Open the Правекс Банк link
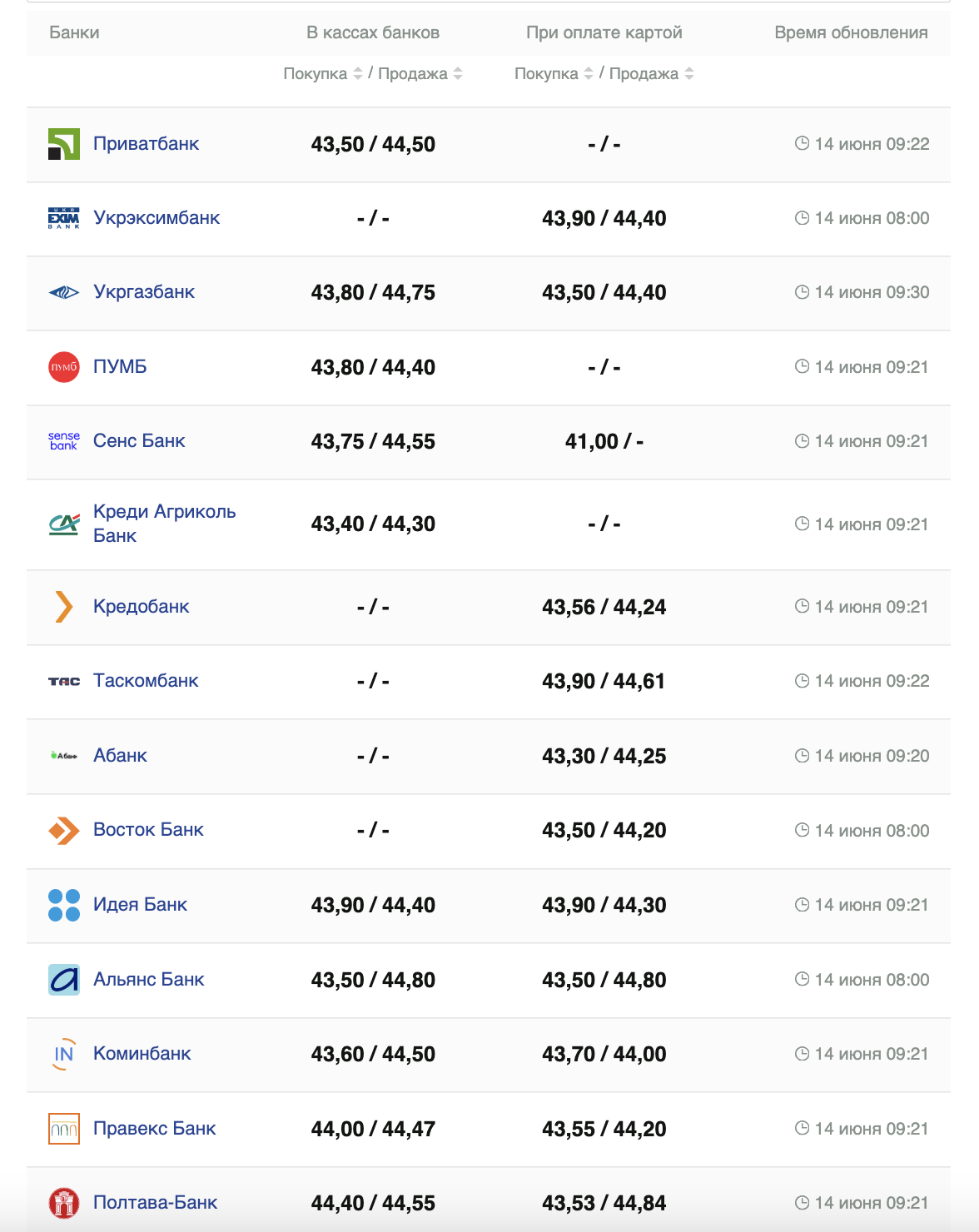The height and width of the screenshot is (1232, 979). click(154, 1129)
